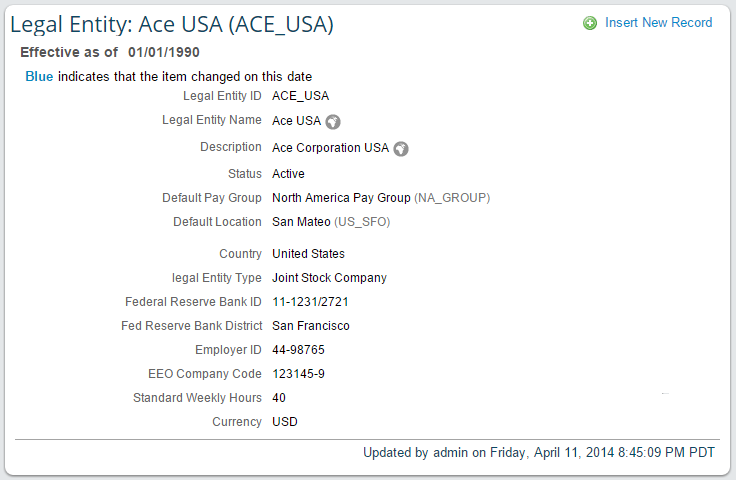Open translations icon beside Legal Entity Name
Screen dimensions: 736x480
334,122
